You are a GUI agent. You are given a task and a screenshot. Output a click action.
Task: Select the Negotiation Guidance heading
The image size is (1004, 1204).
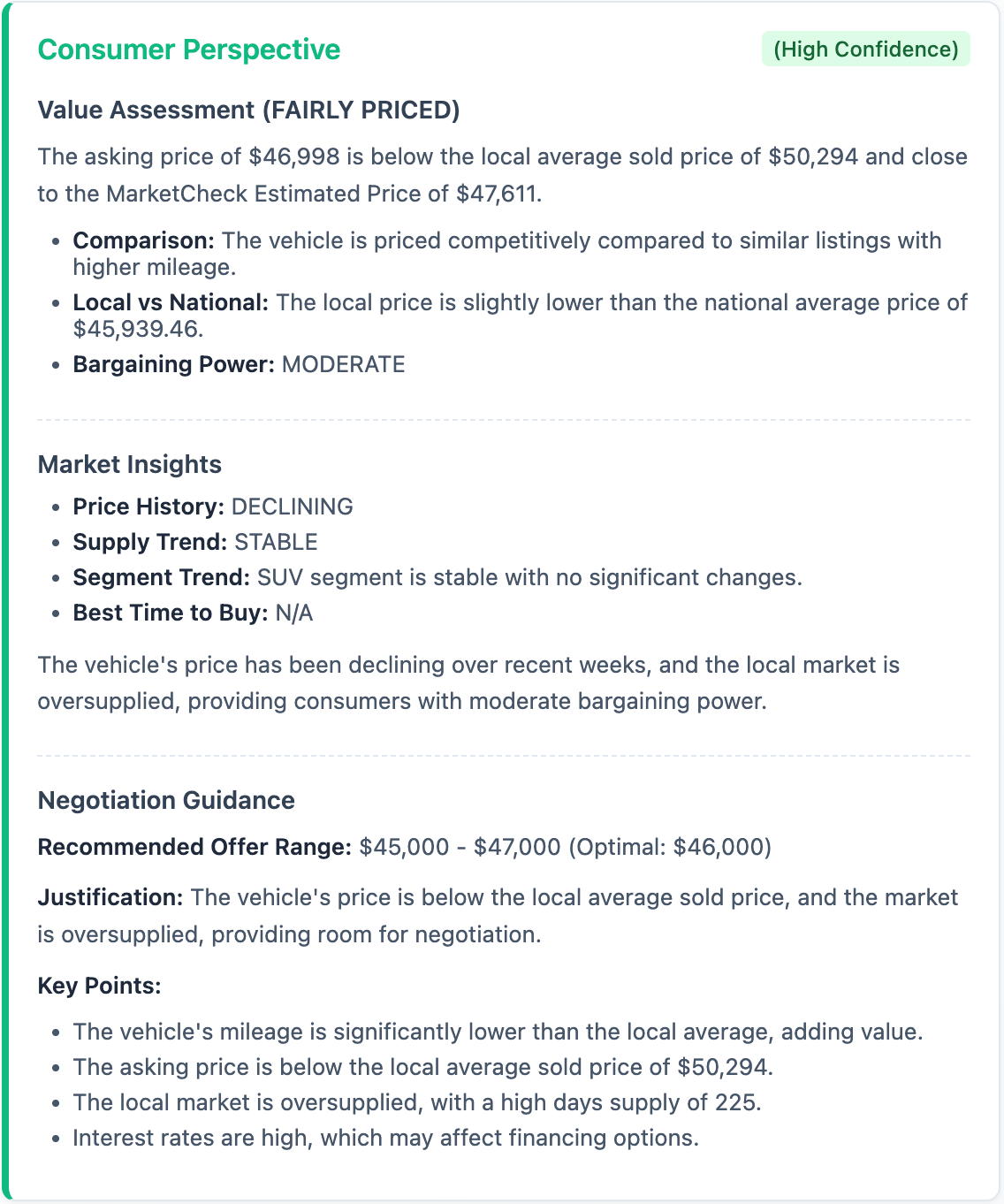click(166, 801)
